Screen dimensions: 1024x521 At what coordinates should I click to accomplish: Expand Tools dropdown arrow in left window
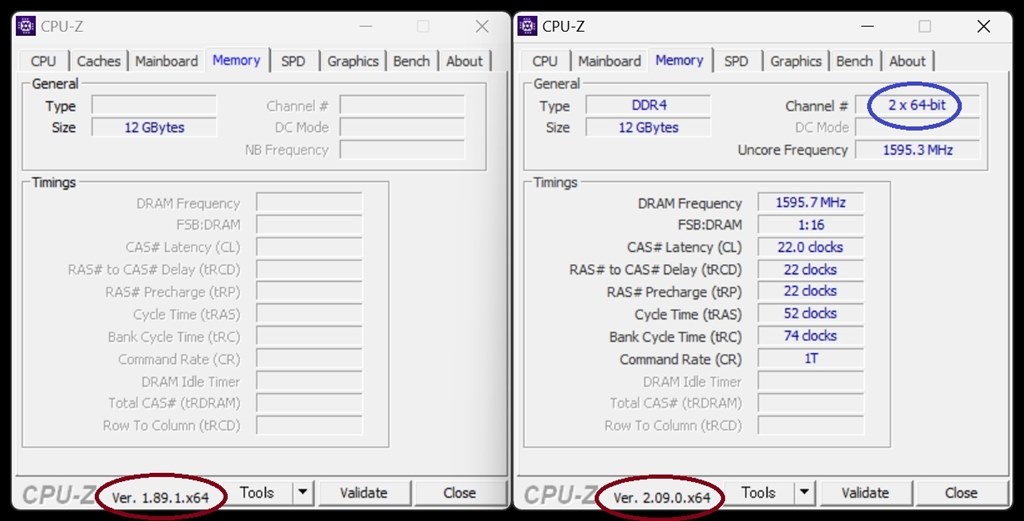point(303,493)
